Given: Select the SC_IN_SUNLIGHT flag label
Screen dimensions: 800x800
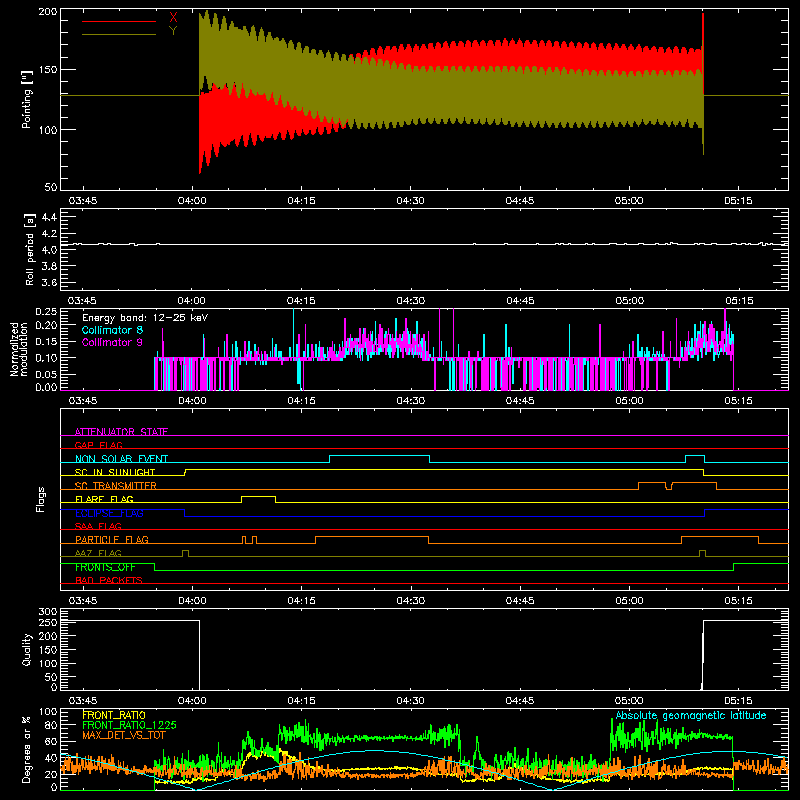Looking at the screenshot, I should pyautogui.click(x=115, y=472).
